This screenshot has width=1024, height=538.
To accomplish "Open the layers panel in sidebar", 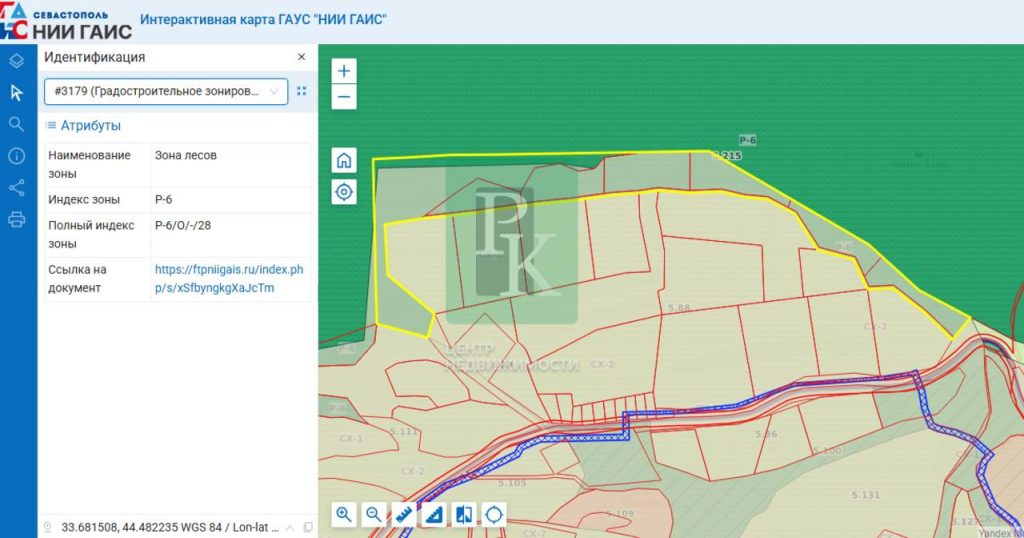I will (x=16, y=61).
